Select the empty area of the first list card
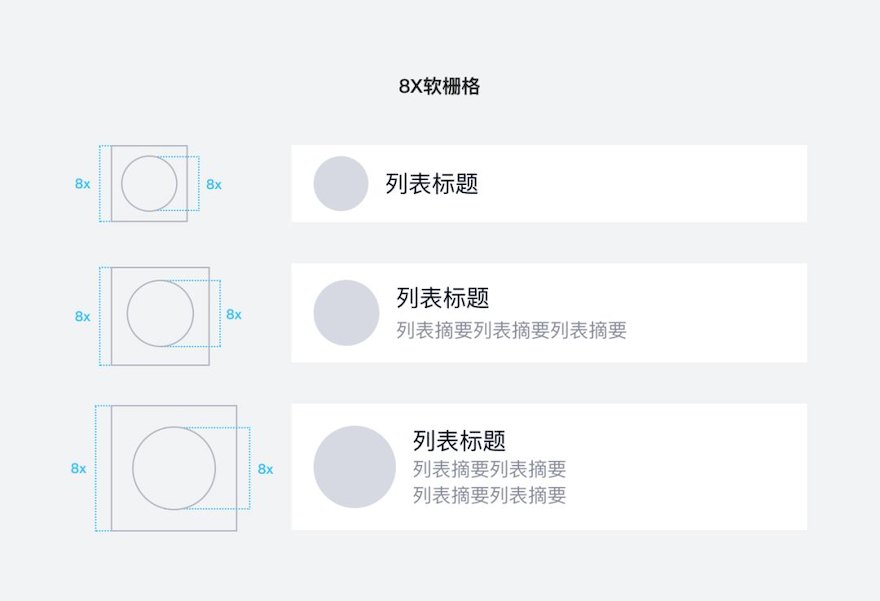 (x=643, y=183)
